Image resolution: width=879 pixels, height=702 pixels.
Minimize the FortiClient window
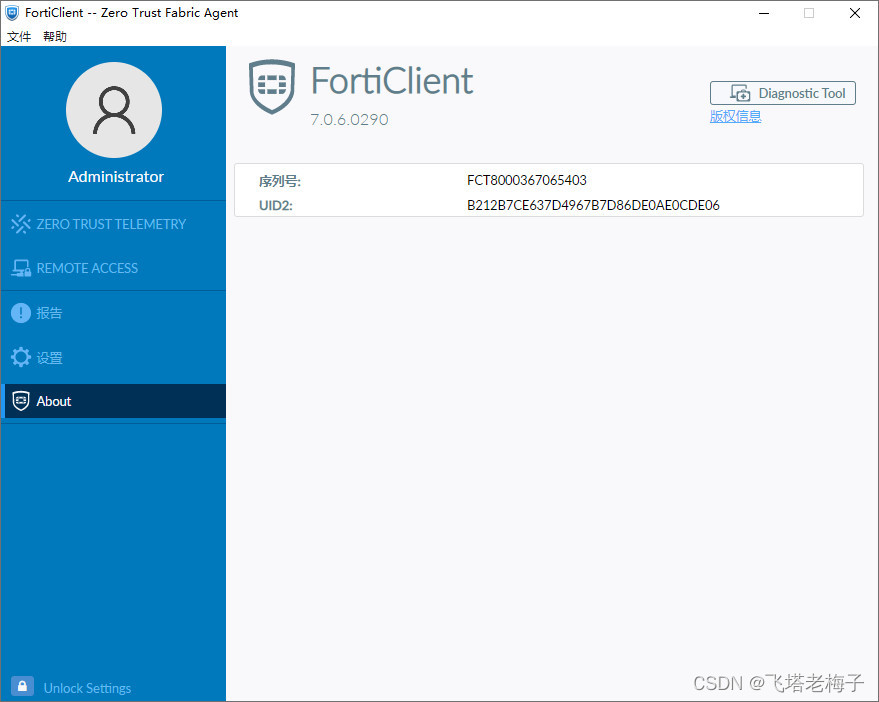coord(764,13)
